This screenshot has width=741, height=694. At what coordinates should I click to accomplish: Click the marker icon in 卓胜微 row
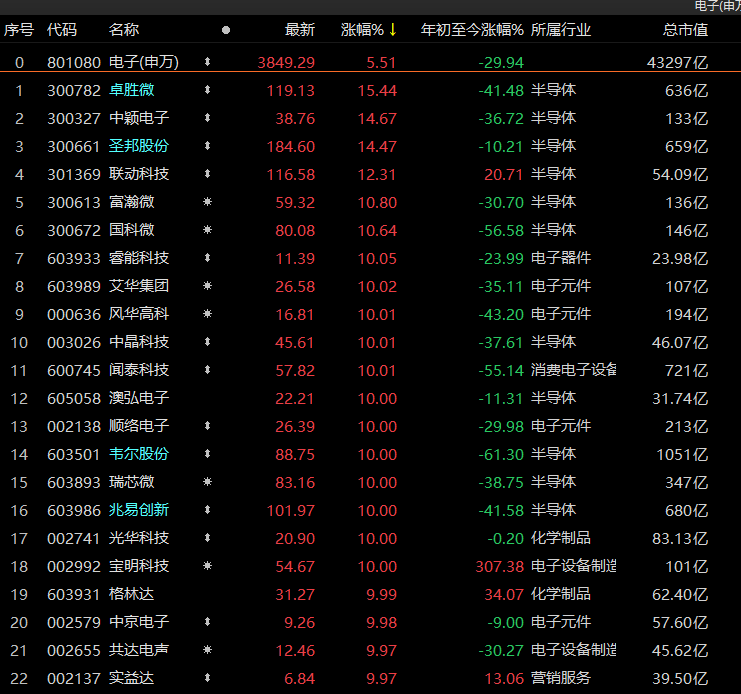pyautogui.click(x=207, y=90)
